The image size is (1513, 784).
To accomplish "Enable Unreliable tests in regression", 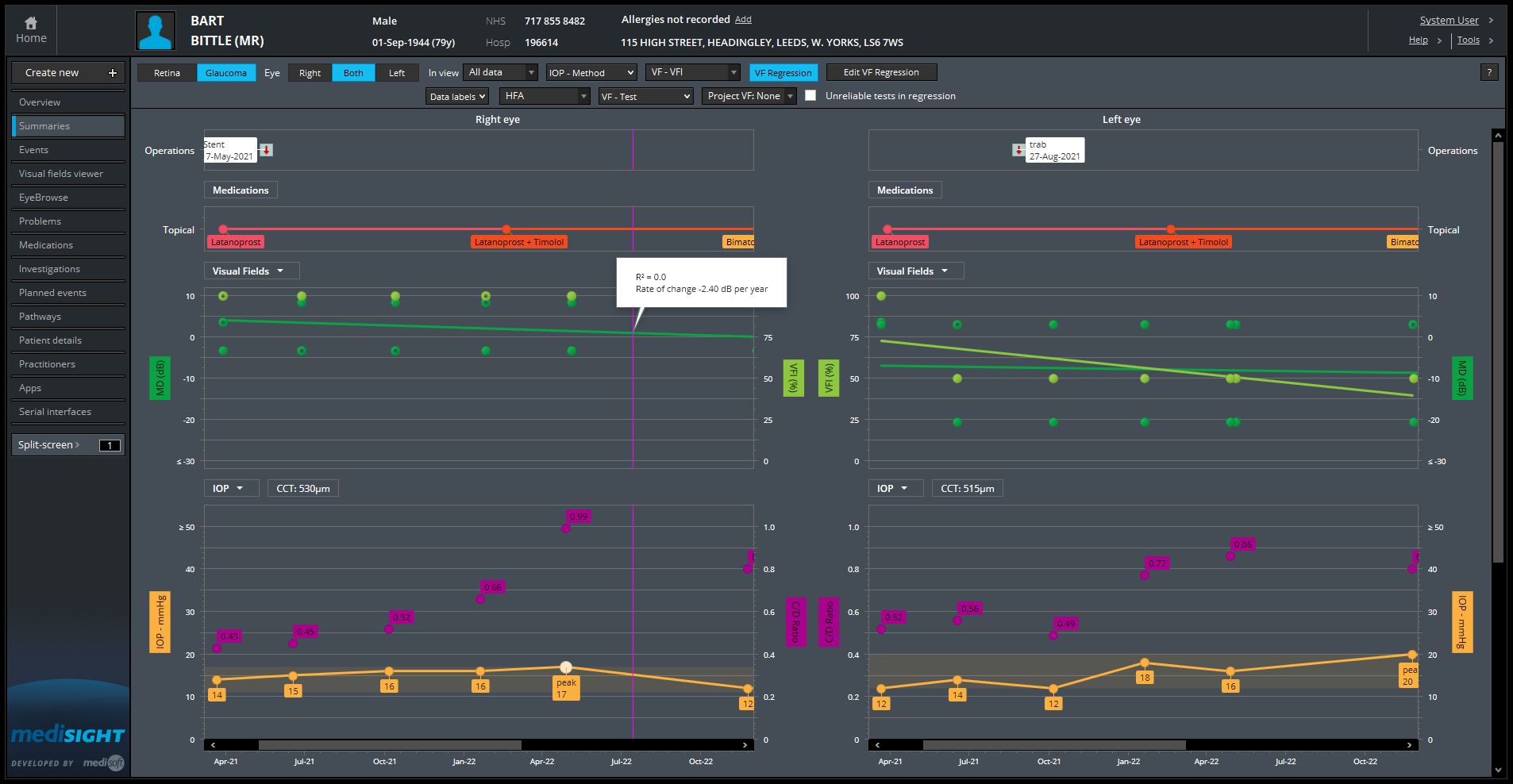I will pos(810,95).
